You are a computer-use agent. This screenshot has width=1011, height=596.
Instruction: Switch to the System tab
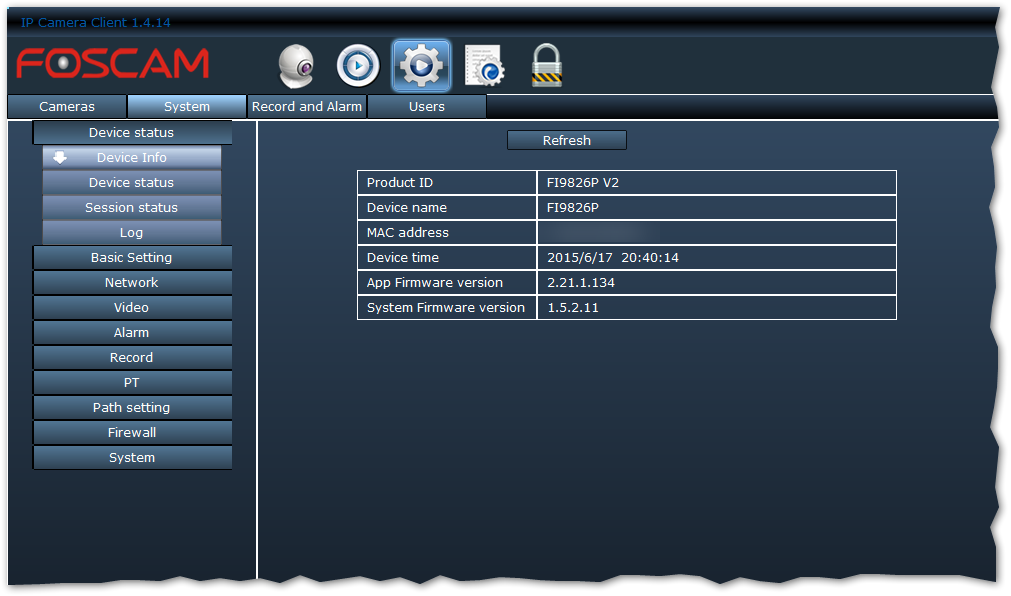tap(187, 106)
